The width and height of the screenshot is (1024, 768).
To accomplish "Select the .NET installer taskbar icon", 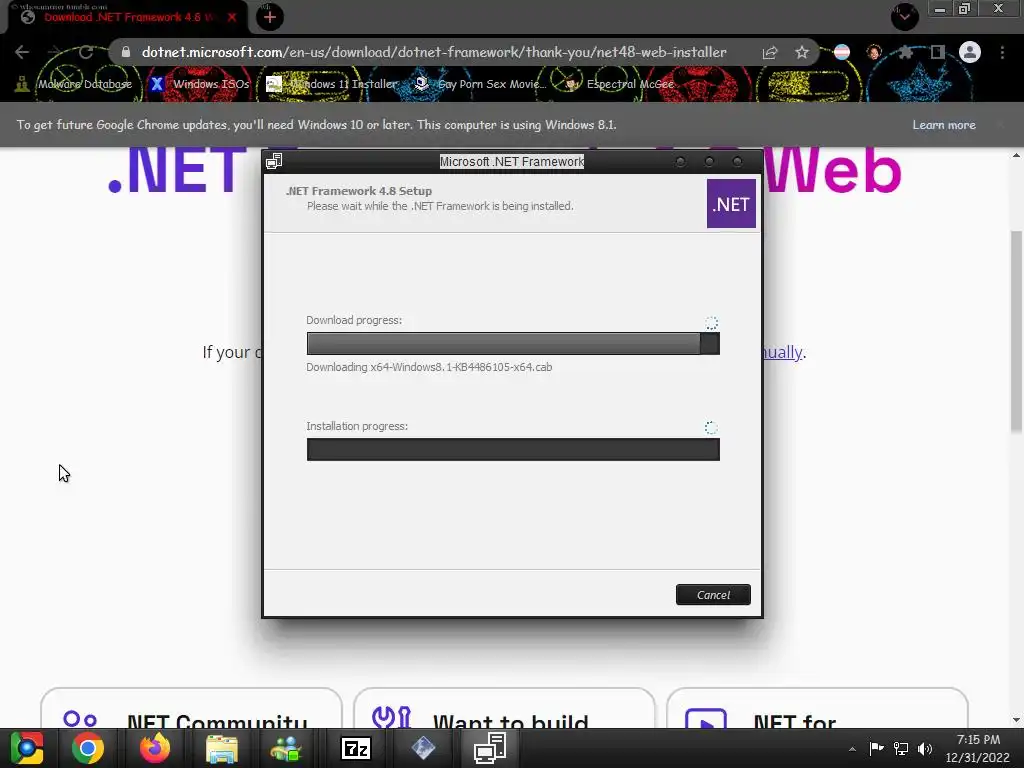I will pyautogui.click(x=490, y=748).
